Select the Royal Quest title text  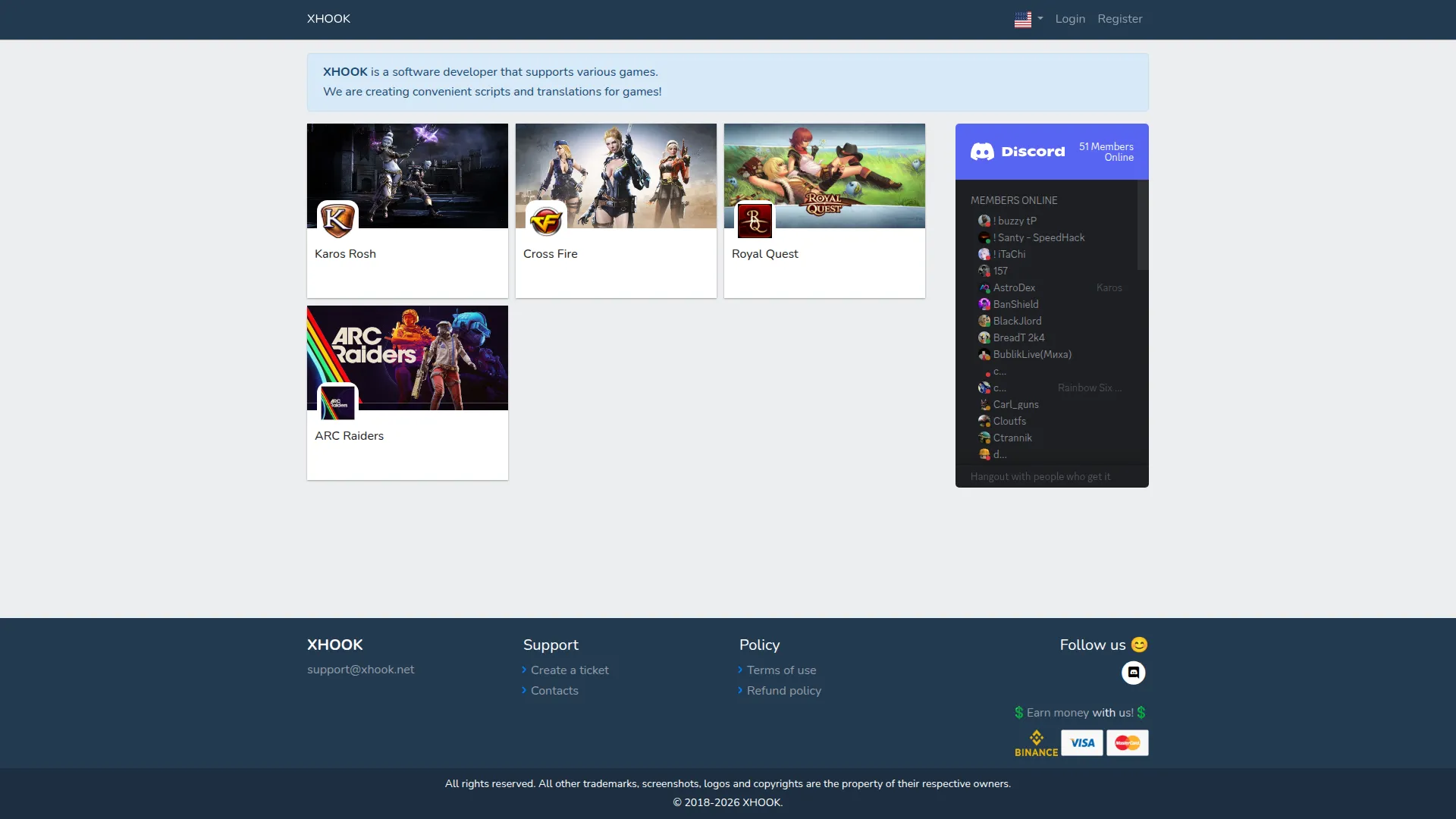click(764, 254)
